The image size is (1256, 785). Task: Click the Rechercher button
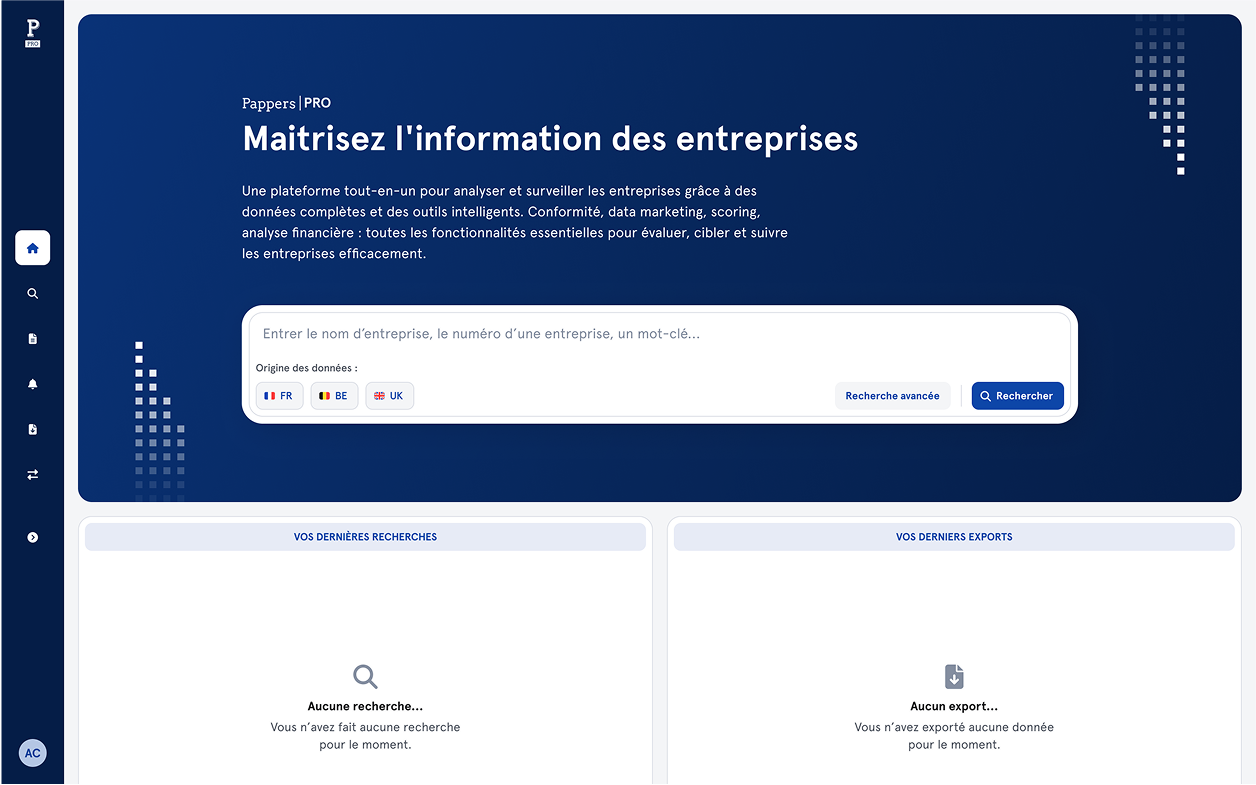1018,396
